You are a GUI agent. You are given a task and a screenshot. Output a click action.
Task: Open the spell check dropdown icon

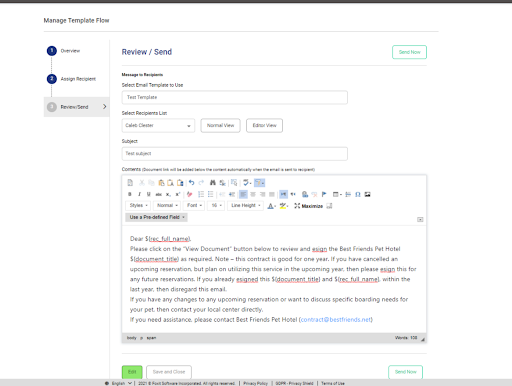247,183
